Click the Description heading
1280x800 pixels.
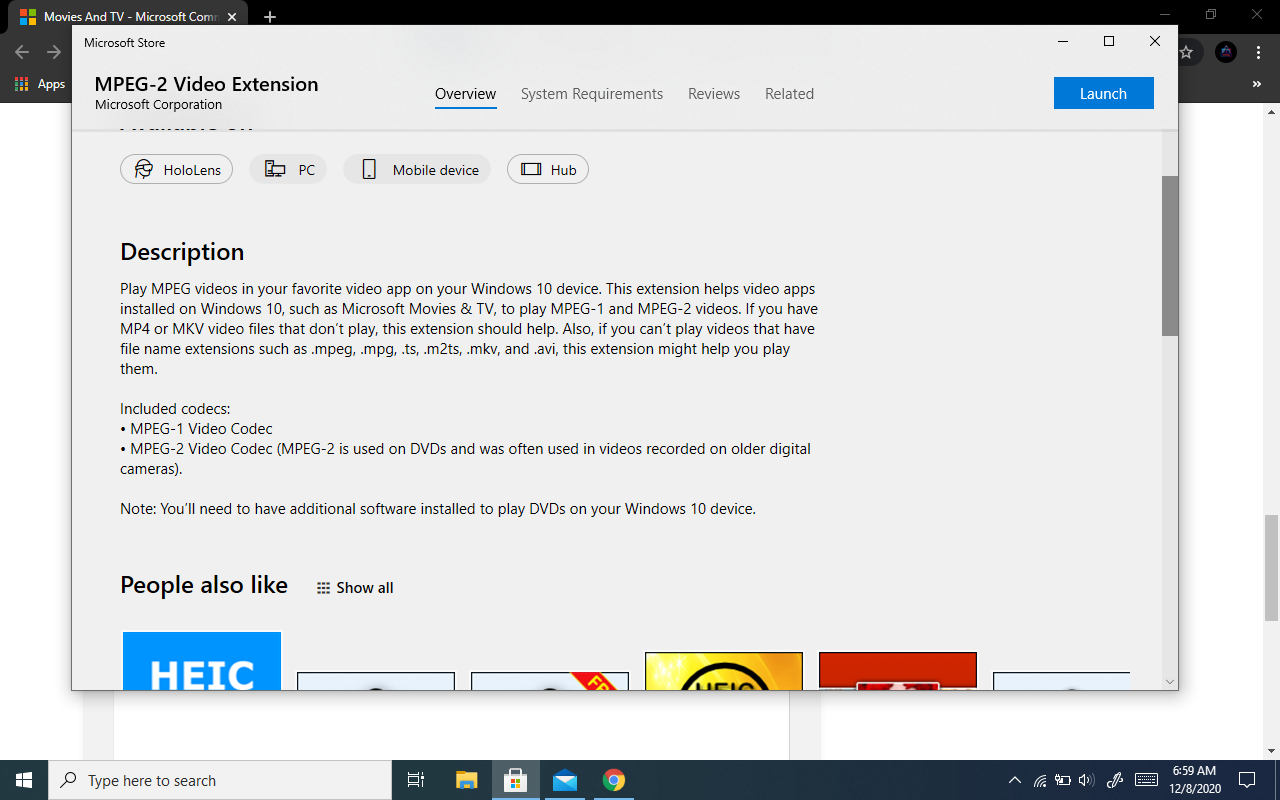[182, 251]
